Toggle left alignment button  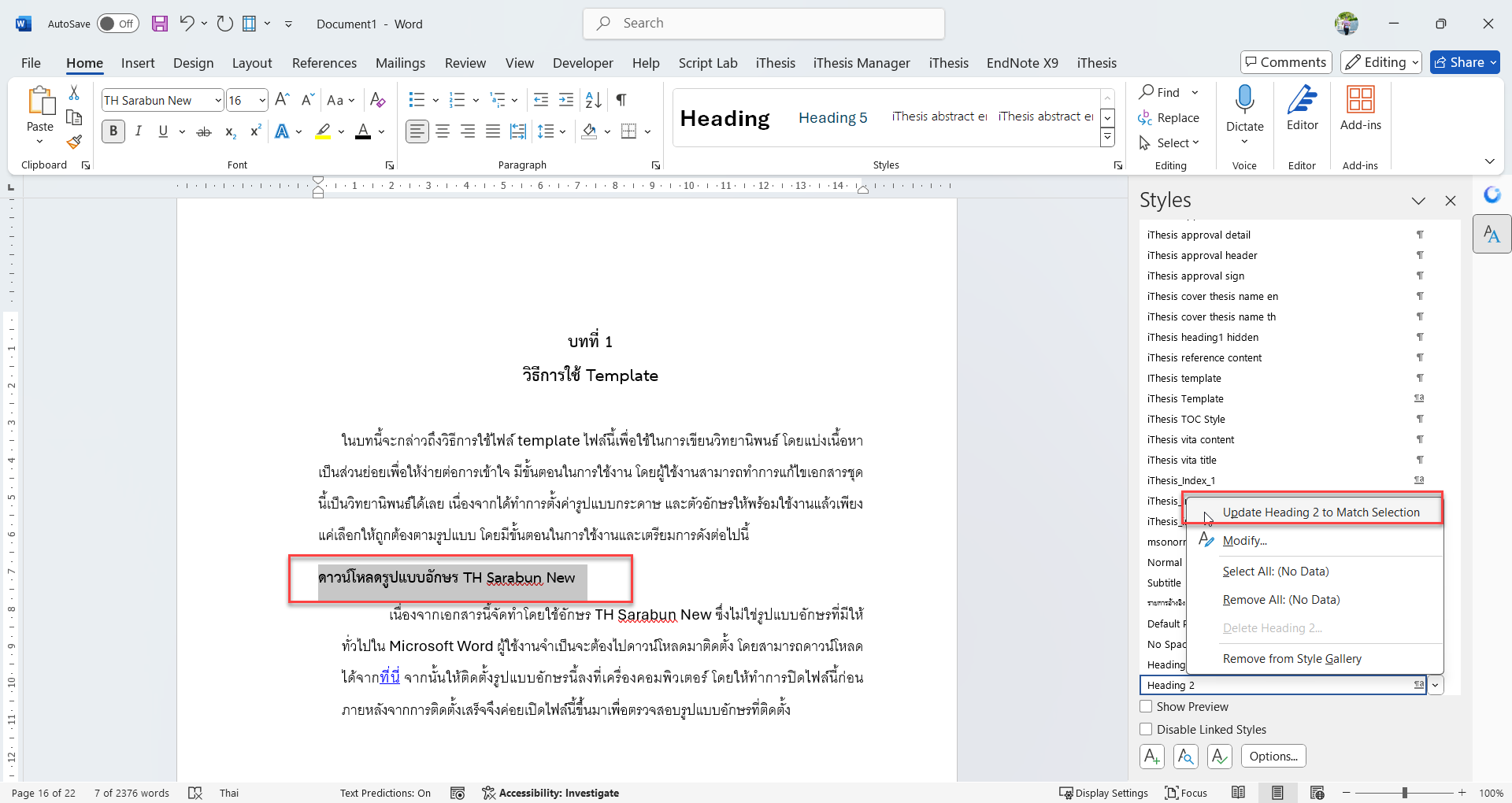[x=417, y=131]
